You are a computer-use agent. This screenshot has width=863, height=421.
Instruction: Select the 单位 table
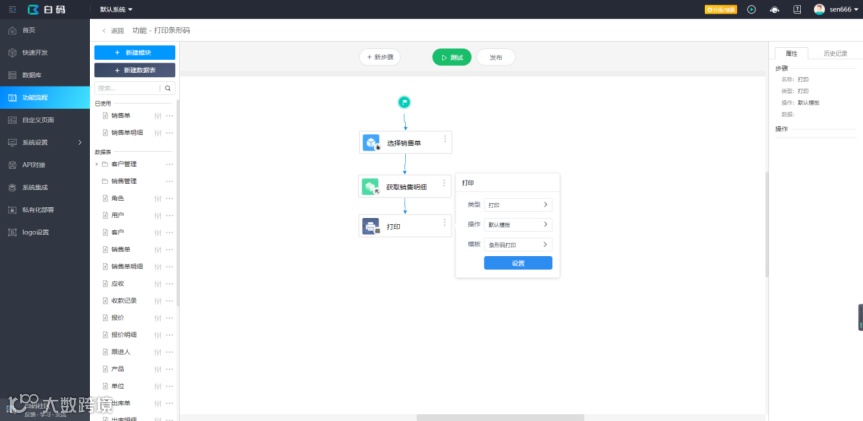[x=117, y=386]
